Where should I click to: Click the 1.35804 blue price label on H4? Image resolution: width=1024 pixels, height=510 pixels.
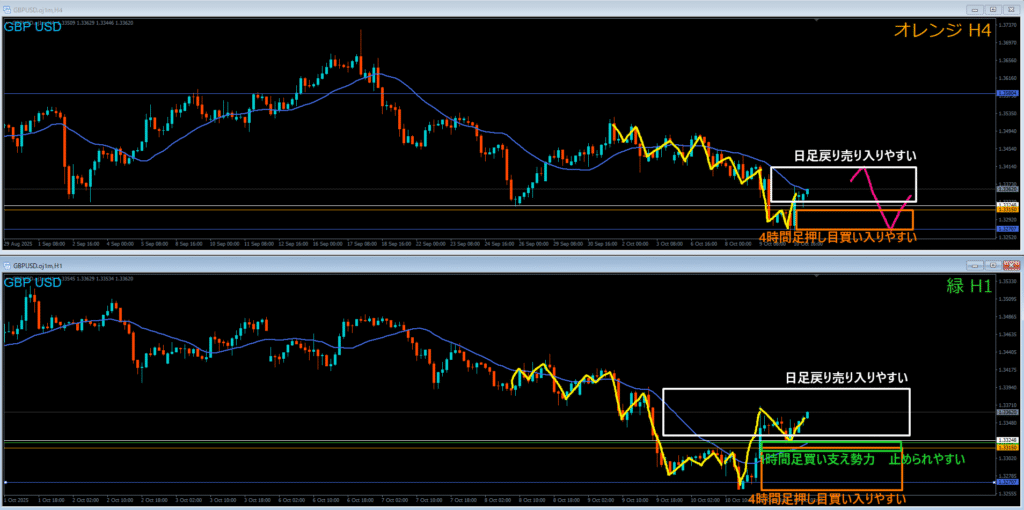(x=1008, y=93)
